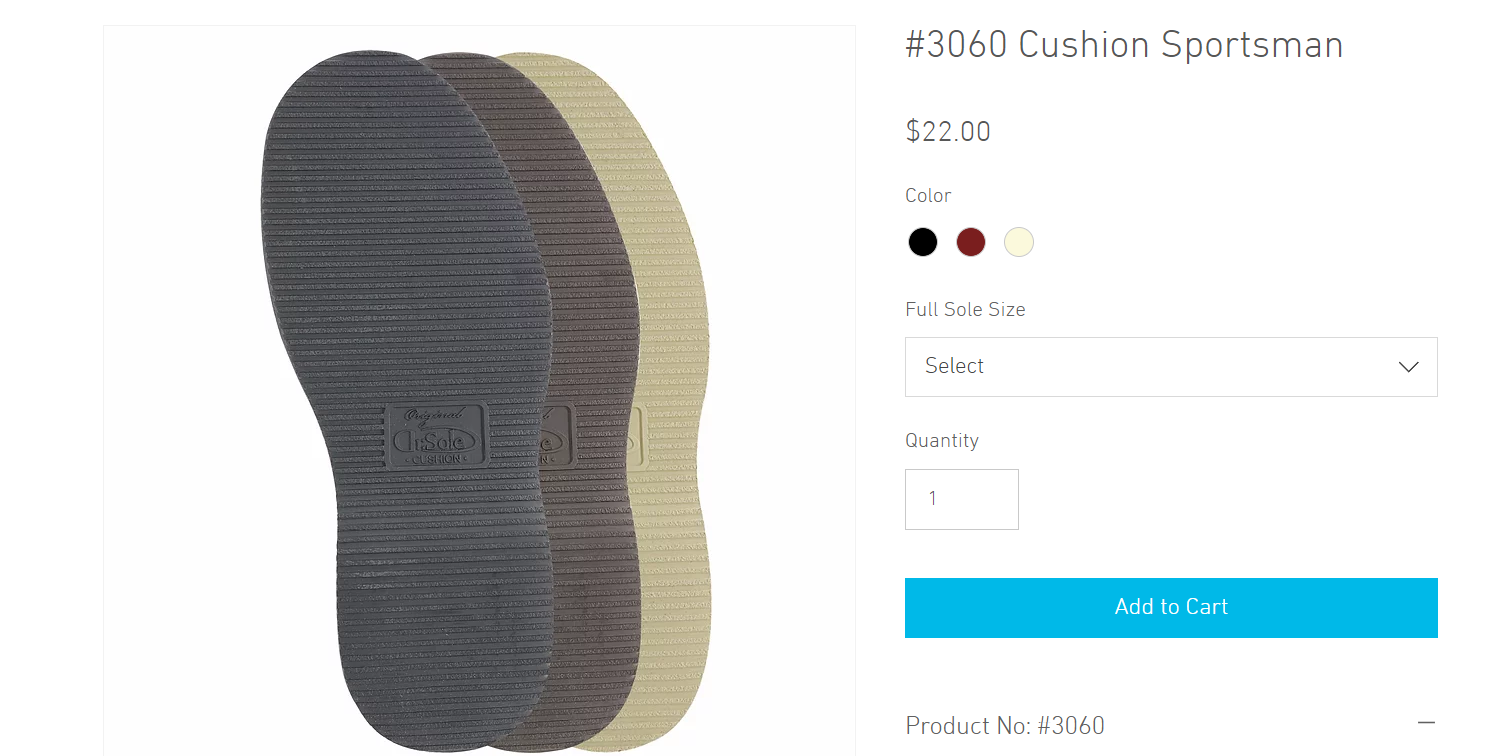Click the Color label

tap(928, 196)
